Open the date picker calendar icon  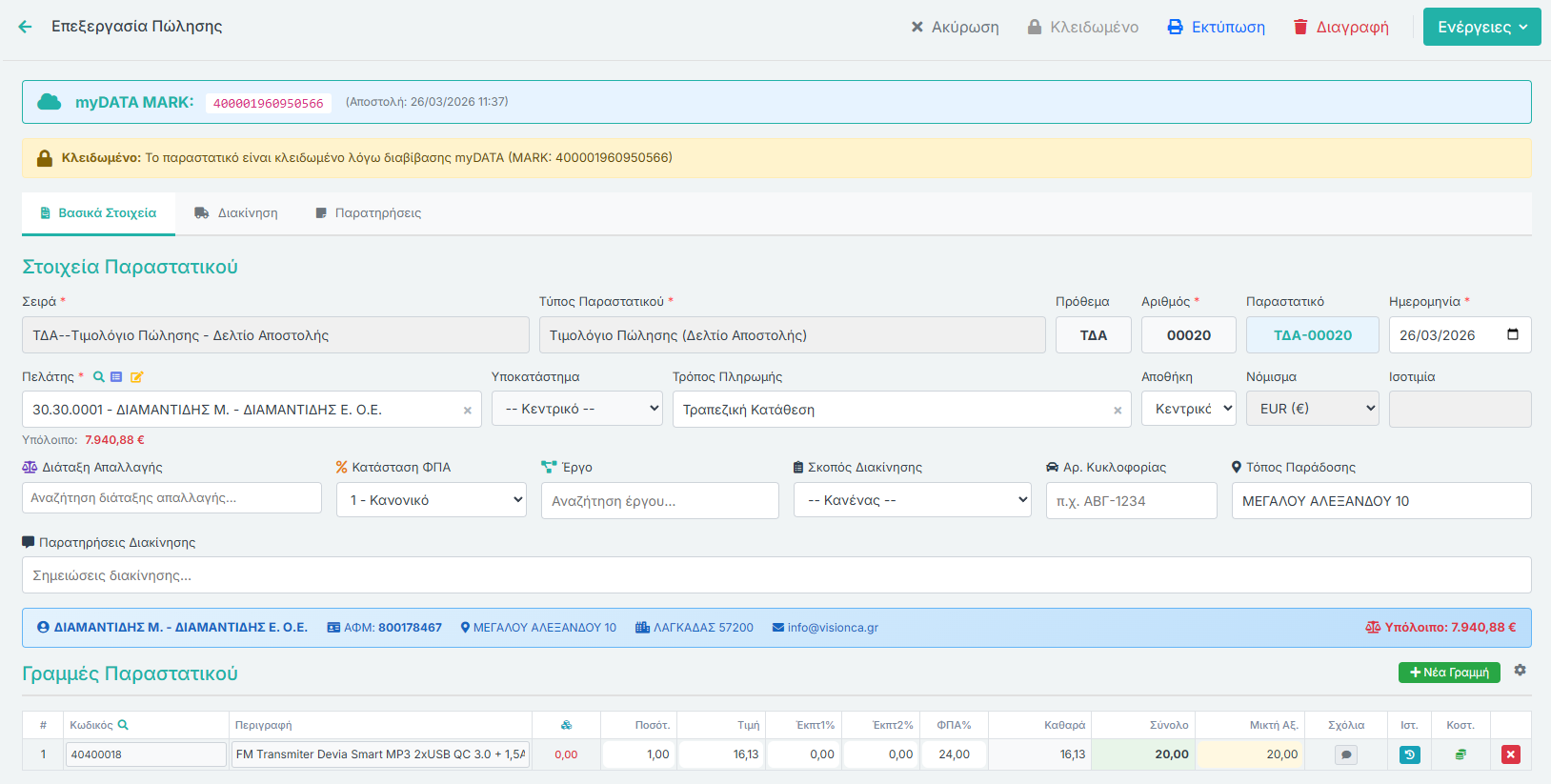pos(1513,334)
